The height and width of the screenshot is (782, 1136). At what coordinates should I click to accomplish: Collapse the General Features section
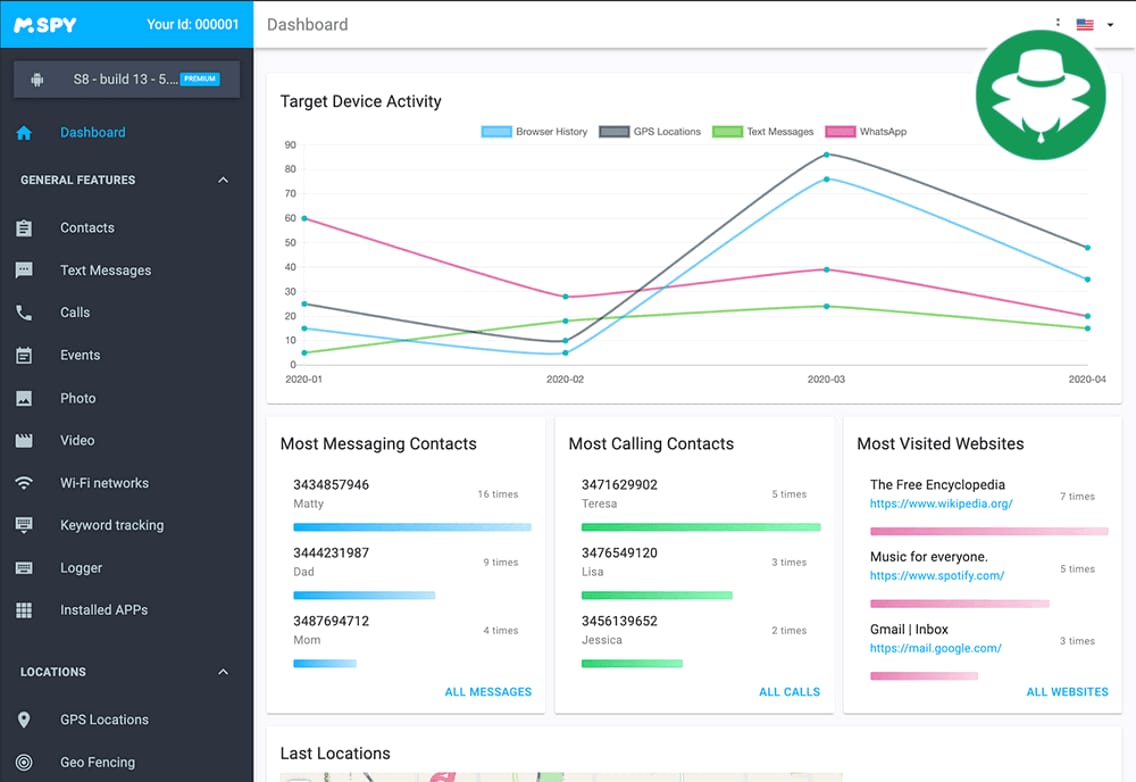pos(223,180)
